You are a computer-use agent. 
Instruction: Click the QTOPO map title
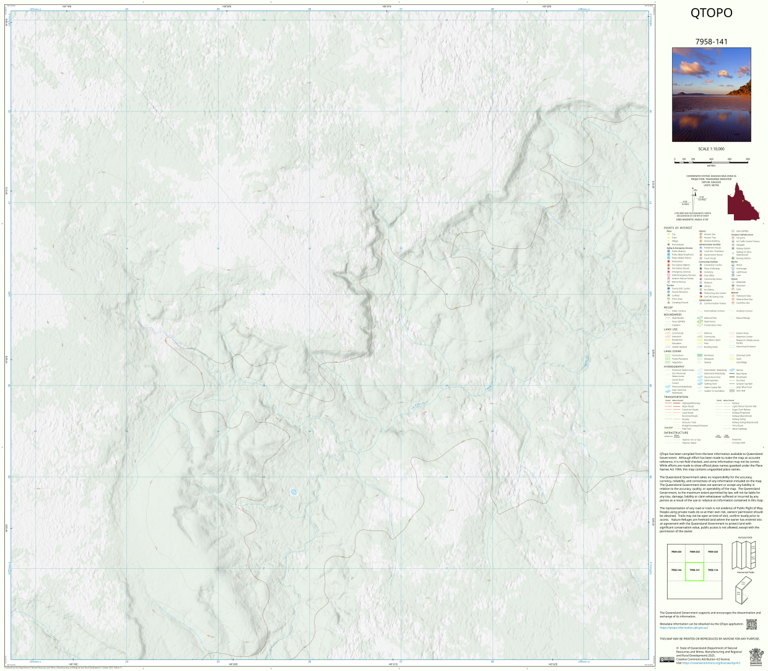pos(711,13)
